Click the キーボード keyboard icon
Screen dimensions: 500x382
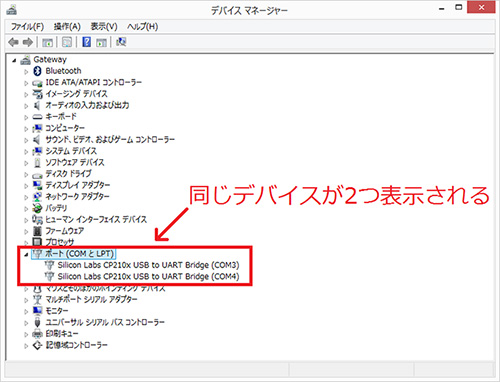coord(37,117)
